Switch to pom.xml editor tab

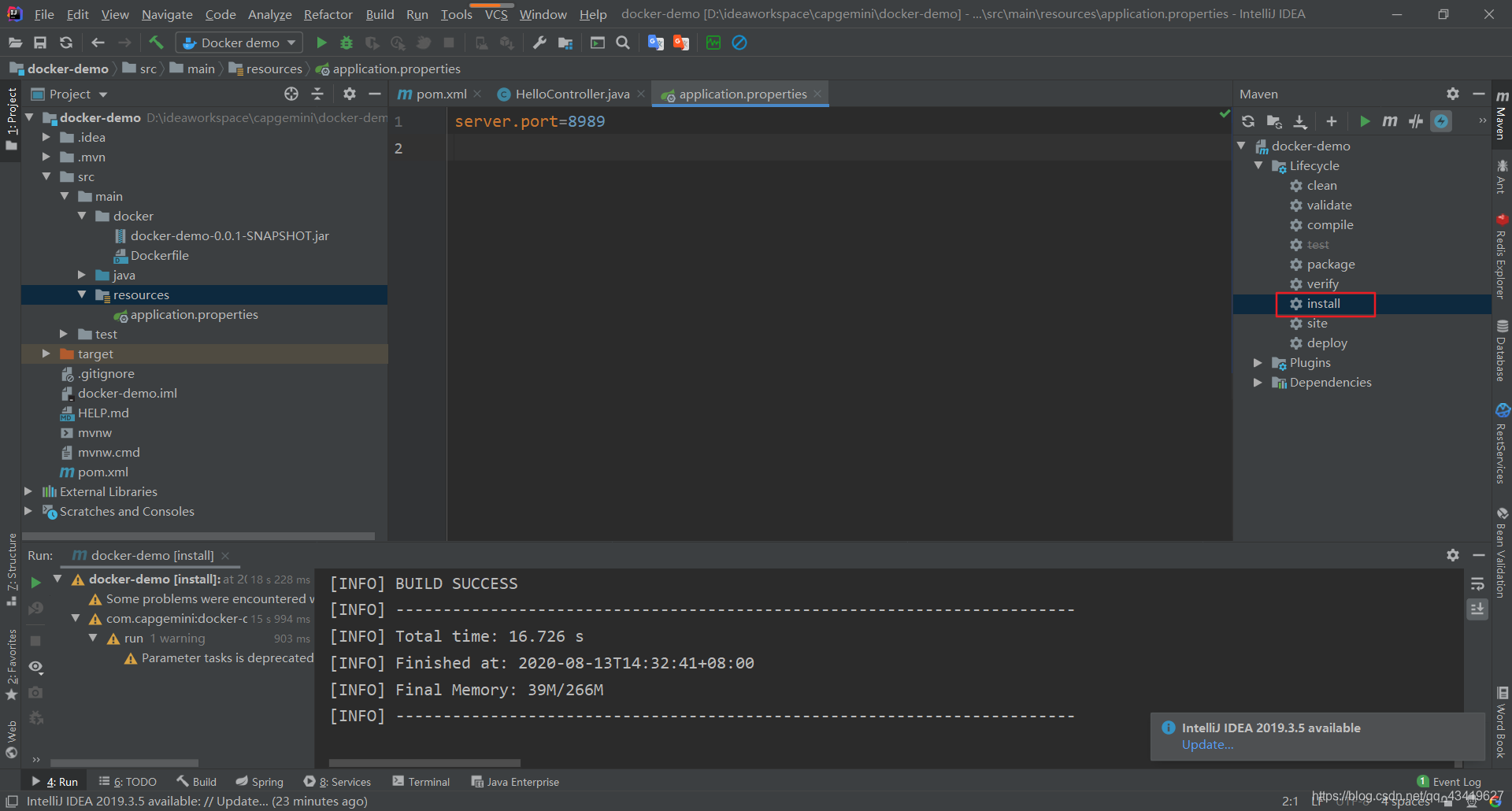click(440, 94)
